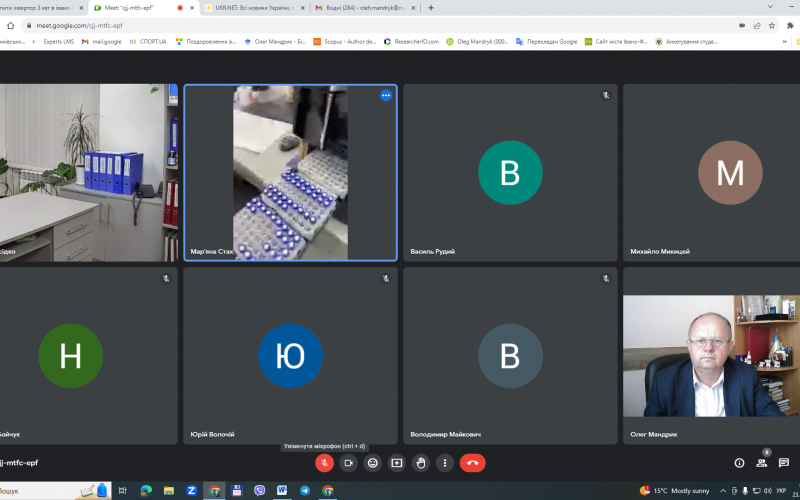Toggle the camera button in Meet
Screen dimensions: 800x500
[348, 463]
